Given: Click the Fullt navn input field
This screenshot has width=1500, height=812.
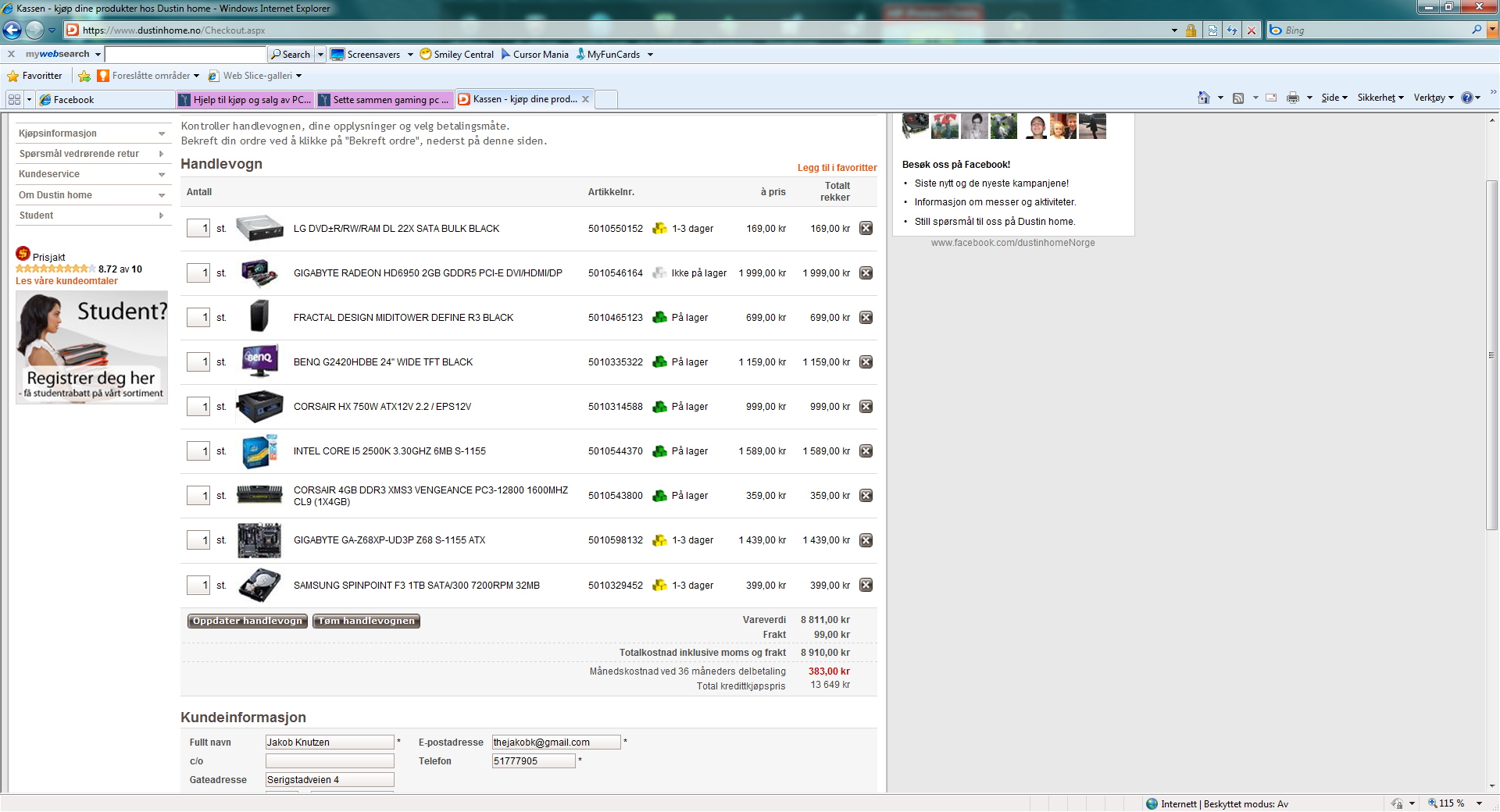Looking at the screenshot, I should (330, 742).
